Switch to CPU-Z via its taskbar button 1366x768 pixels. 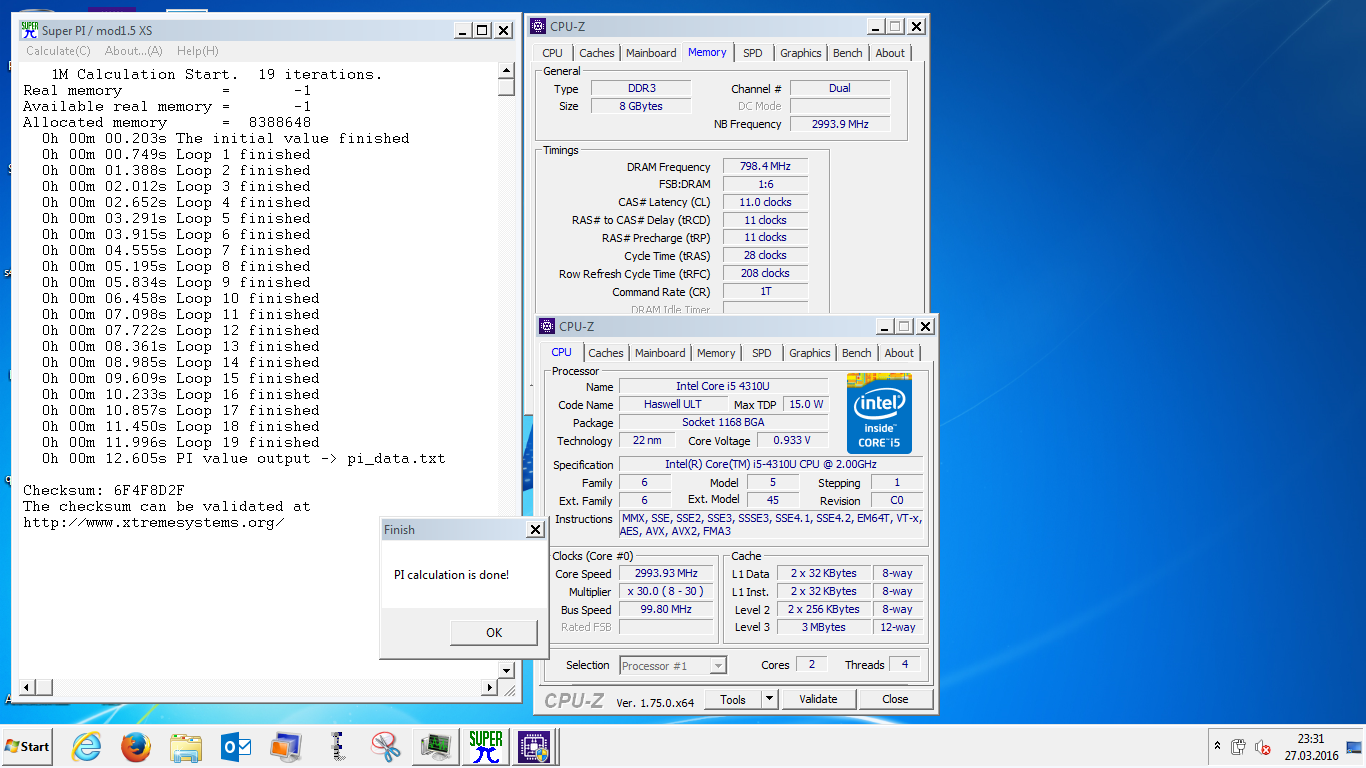point(535,746)
